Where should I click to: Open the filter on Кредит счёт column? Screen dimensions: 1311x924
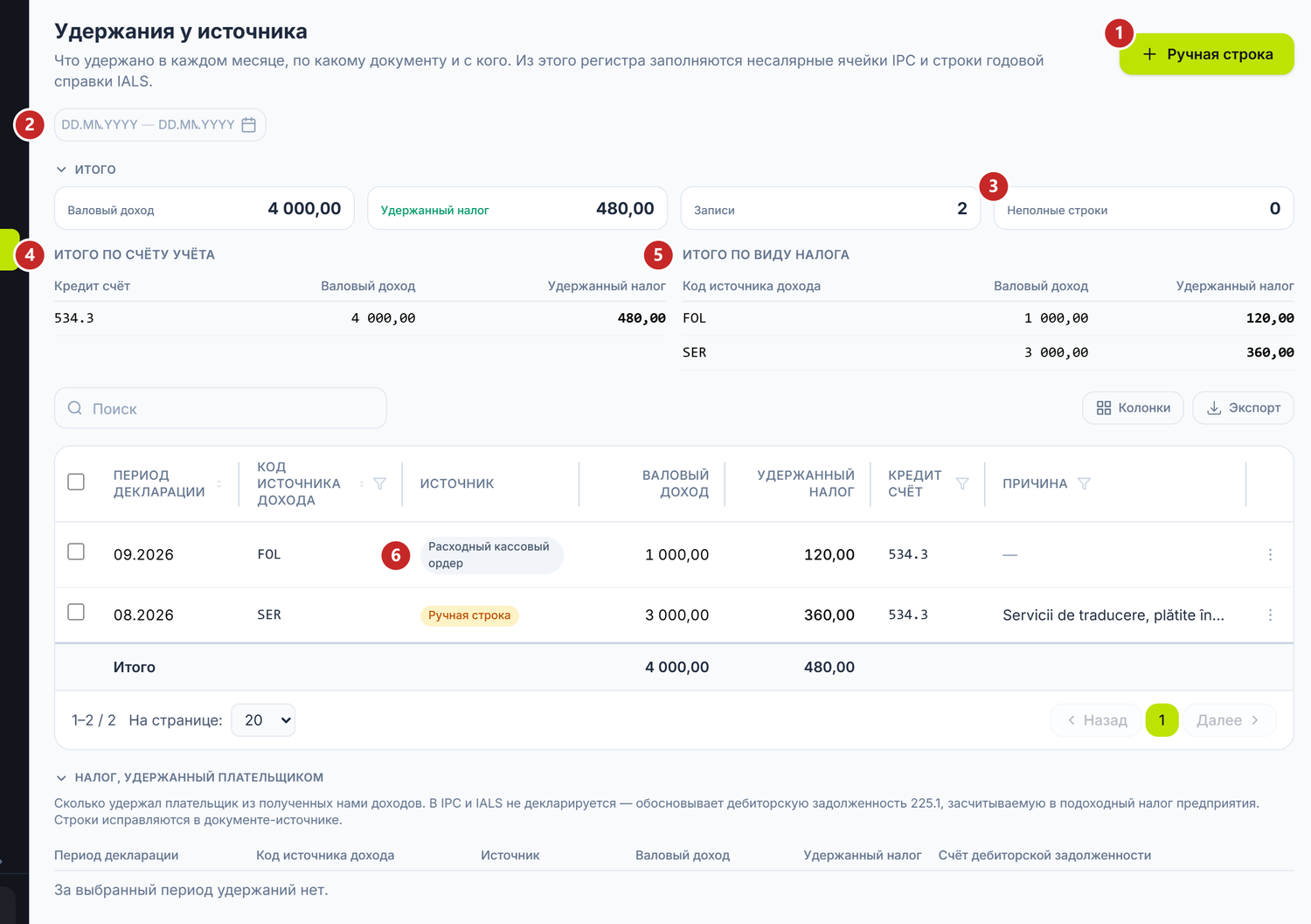[x=962, y=483]
